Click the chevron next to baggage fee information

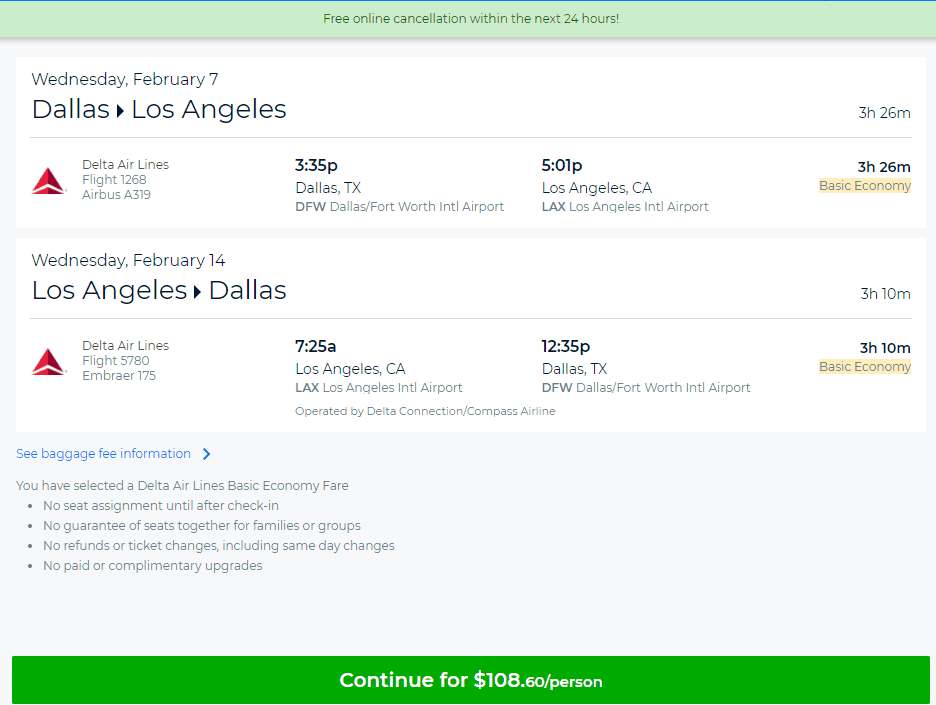[207, 454]
